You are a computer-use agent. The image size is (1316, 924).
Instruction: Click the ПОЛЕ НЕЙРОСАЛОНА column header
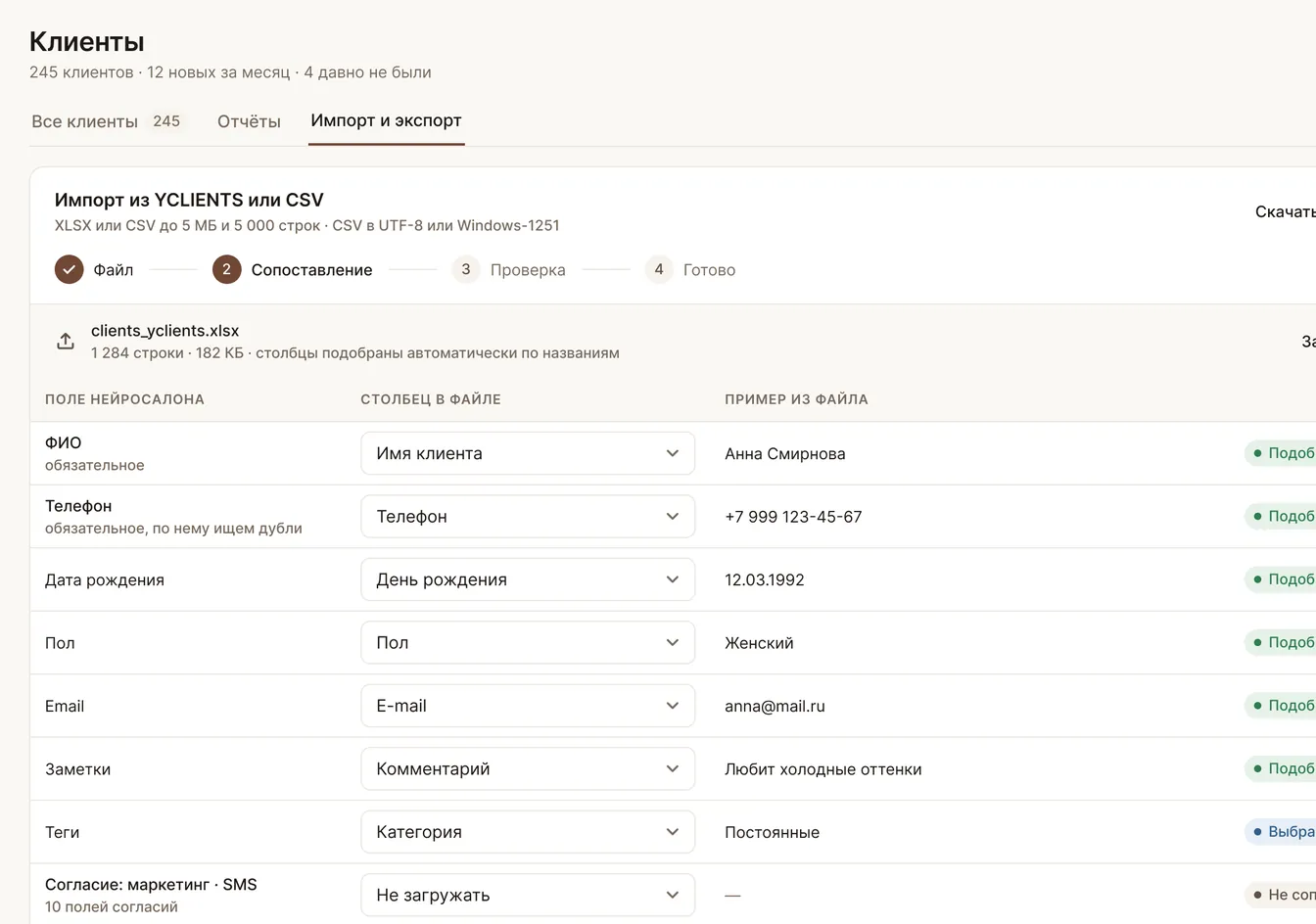tap(124, 399)
